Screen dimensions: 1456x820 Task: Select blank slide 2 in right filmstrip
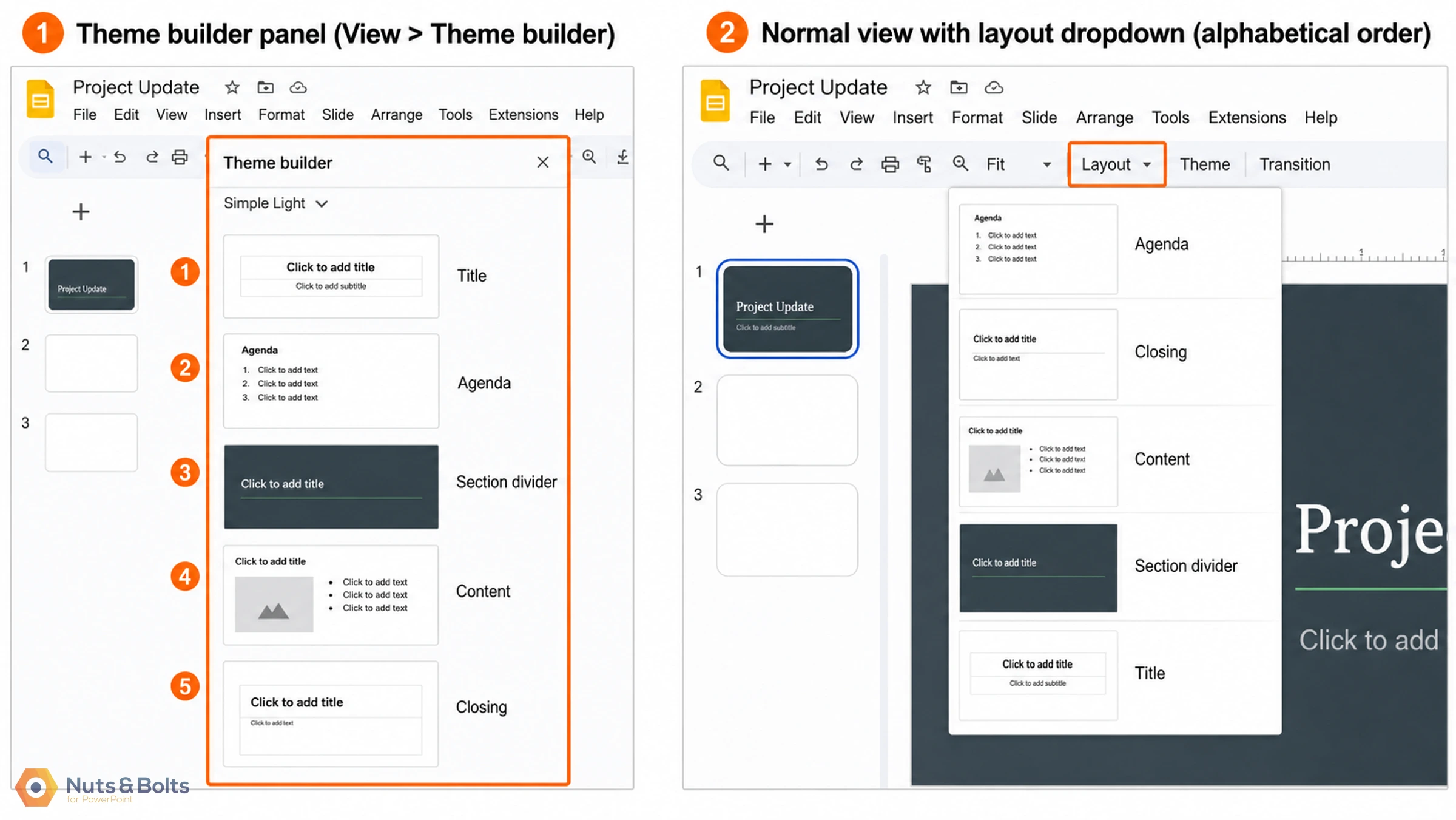coord(787,420)
